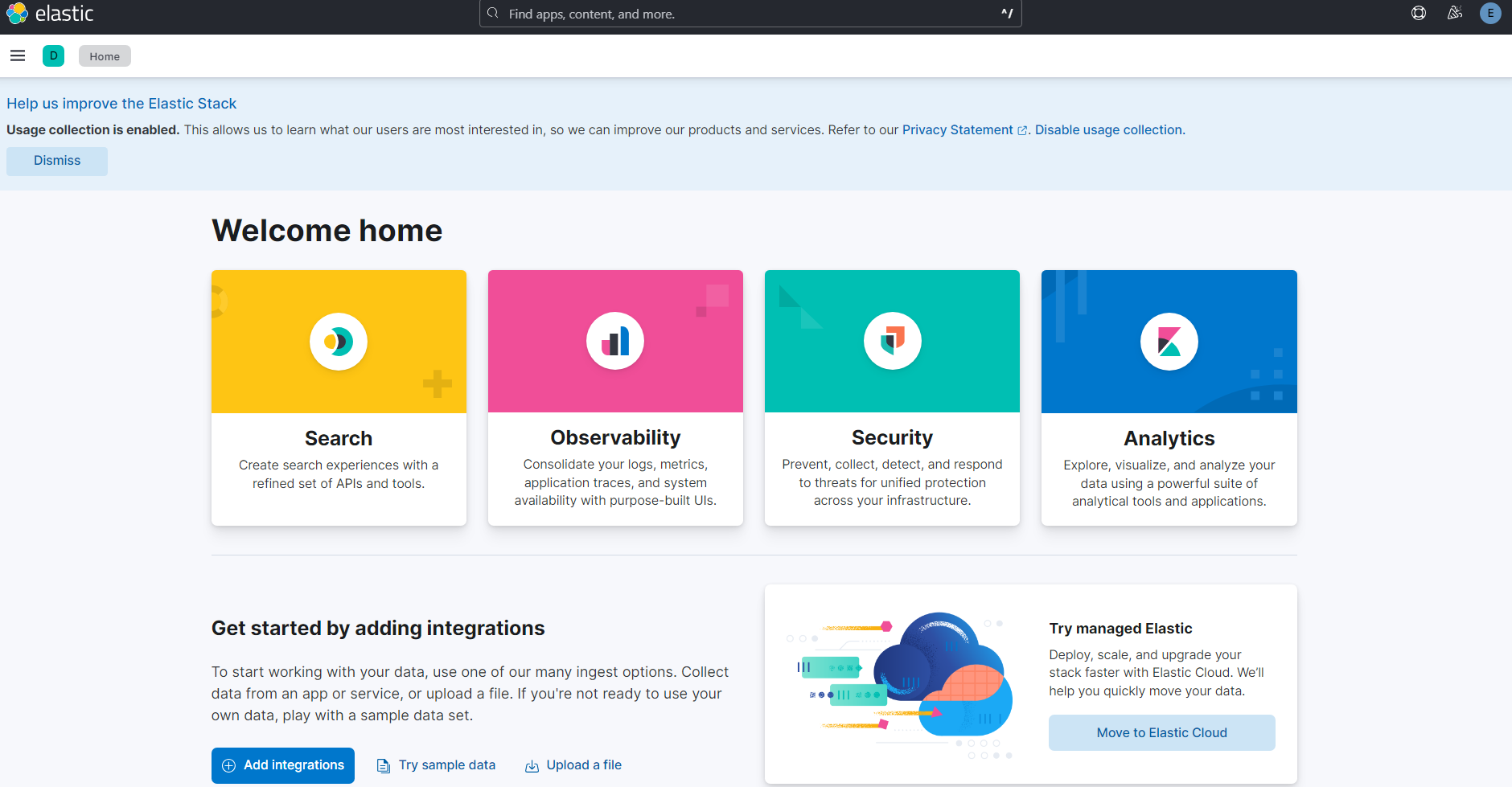1512x787 pixels.
Task: Click 'Help us improve the Elastic Stack' heading
Action: (x=121, y=104)
